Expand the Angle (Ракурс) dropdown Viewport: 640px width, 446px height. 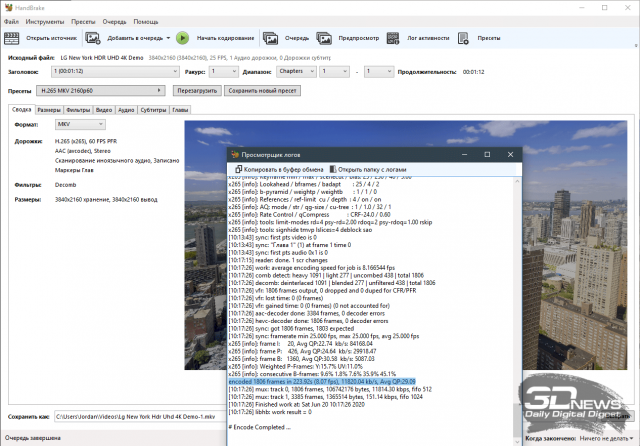click(x=223, y=72)
